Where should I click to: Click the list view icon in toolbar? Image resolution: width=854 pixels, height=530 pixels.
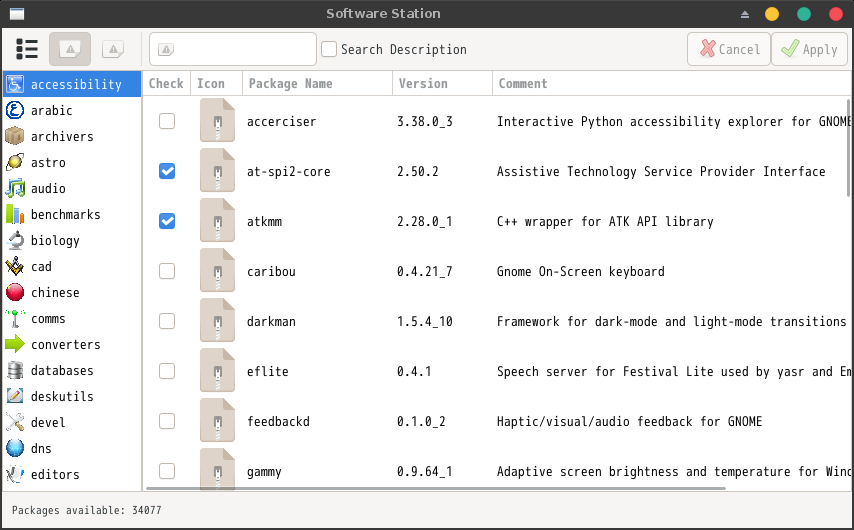pos(27,49)
